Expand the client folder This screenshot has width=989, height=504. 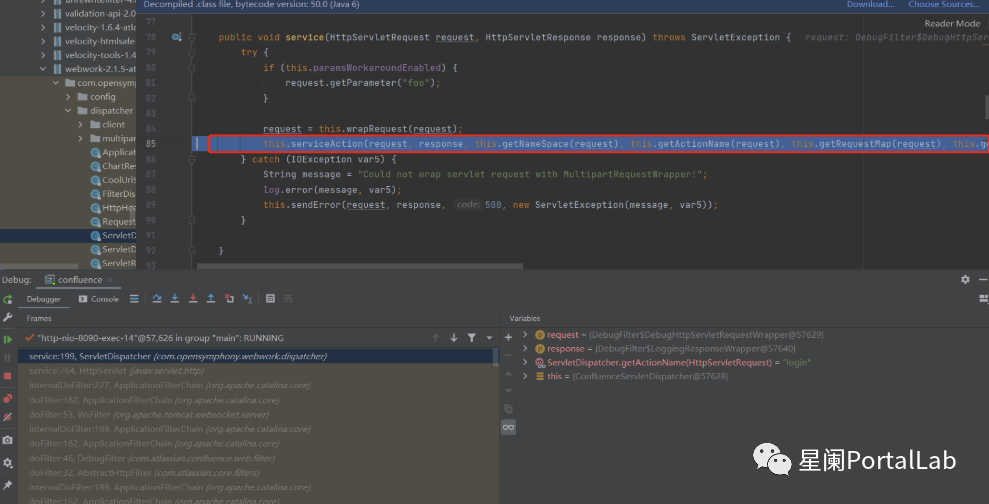click(81, 124)
